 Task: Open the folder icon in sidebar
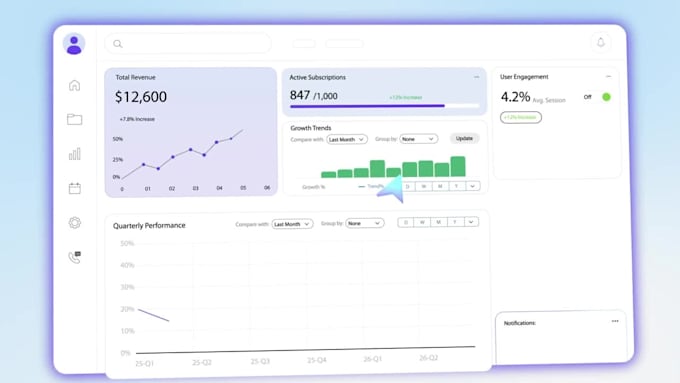(x=75, y=119)
